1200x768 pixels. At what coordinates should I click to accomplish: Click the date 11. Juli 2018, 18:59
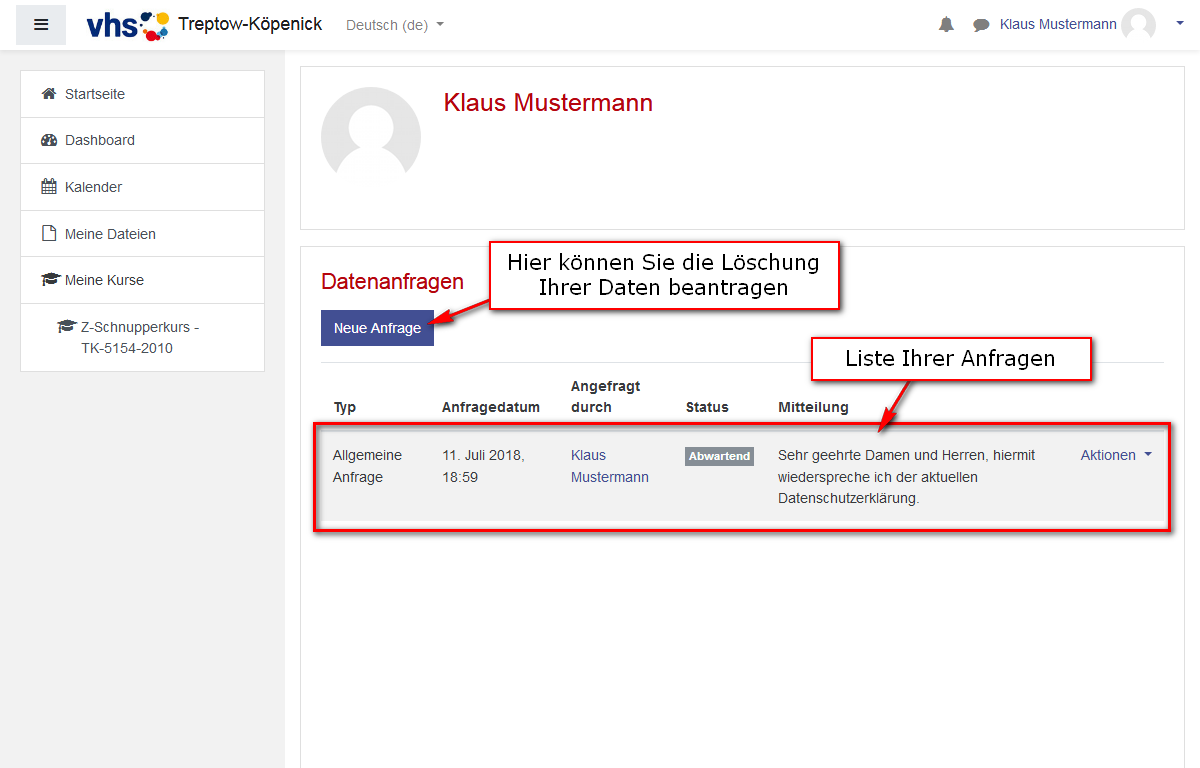tap(484, 466)
